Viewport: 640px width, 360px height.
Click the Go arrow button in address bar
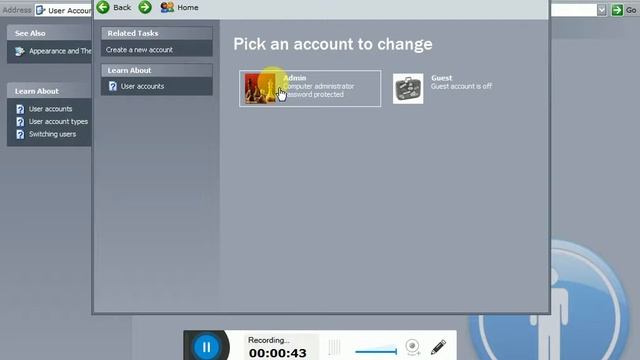click(617, 10)
